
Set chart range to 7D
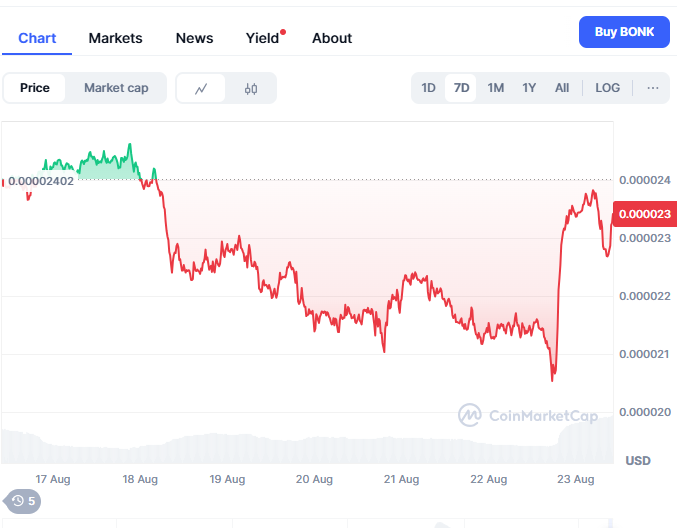461,88
